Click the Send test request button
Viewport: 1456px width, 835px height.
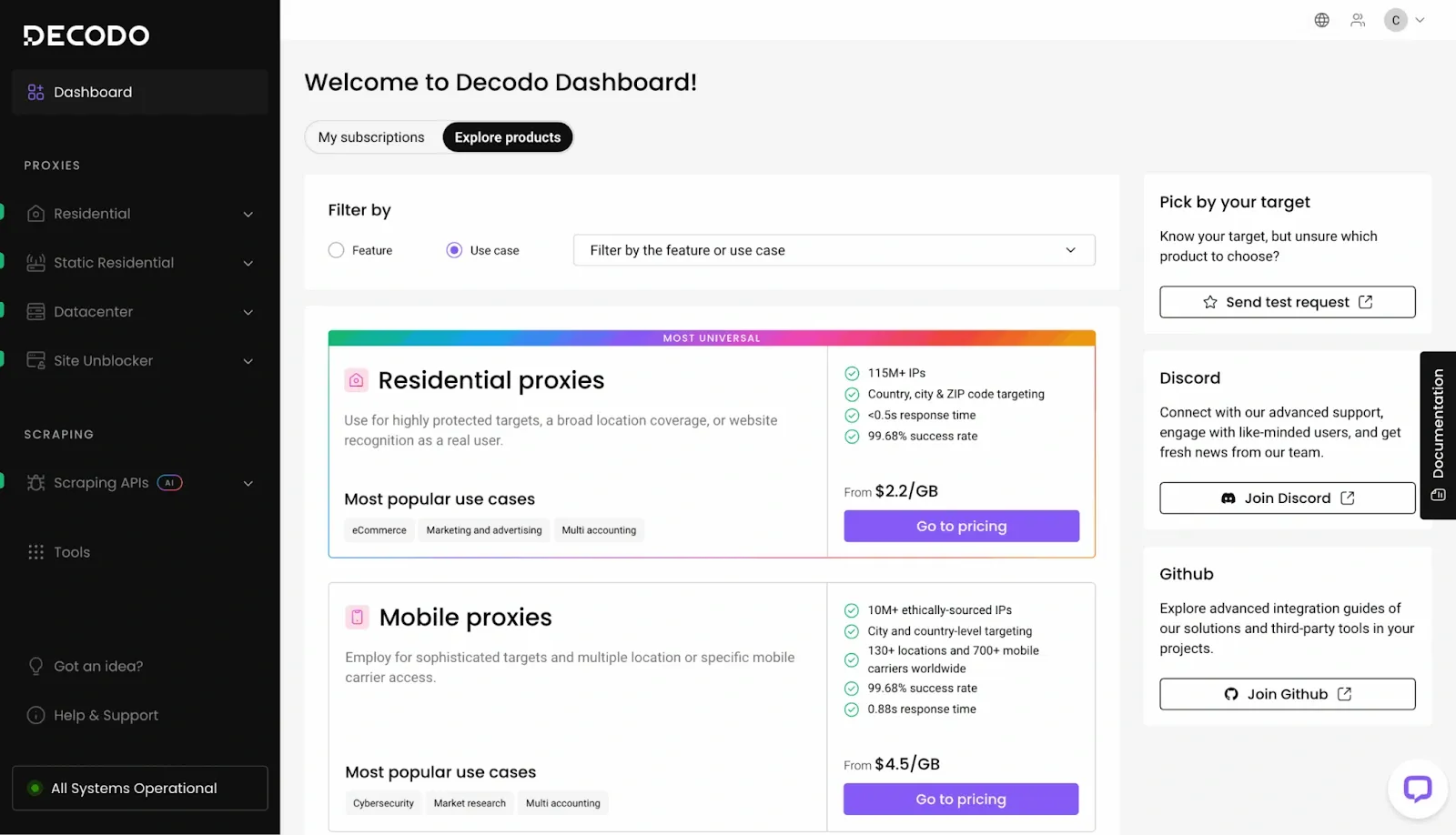pos(1287,302)
